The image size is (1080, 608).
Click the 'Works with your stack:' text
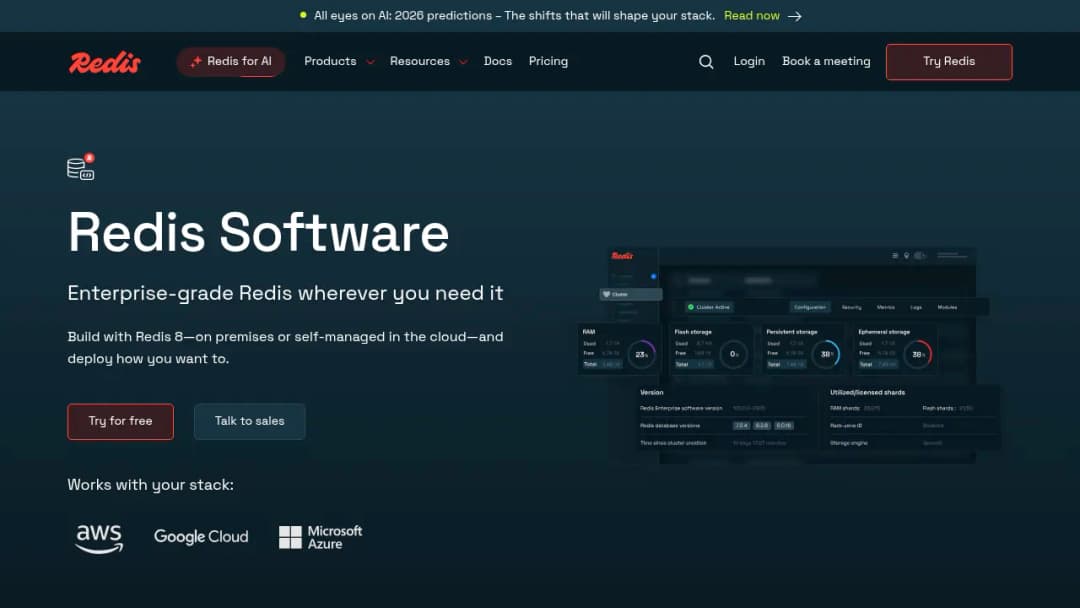150,485
